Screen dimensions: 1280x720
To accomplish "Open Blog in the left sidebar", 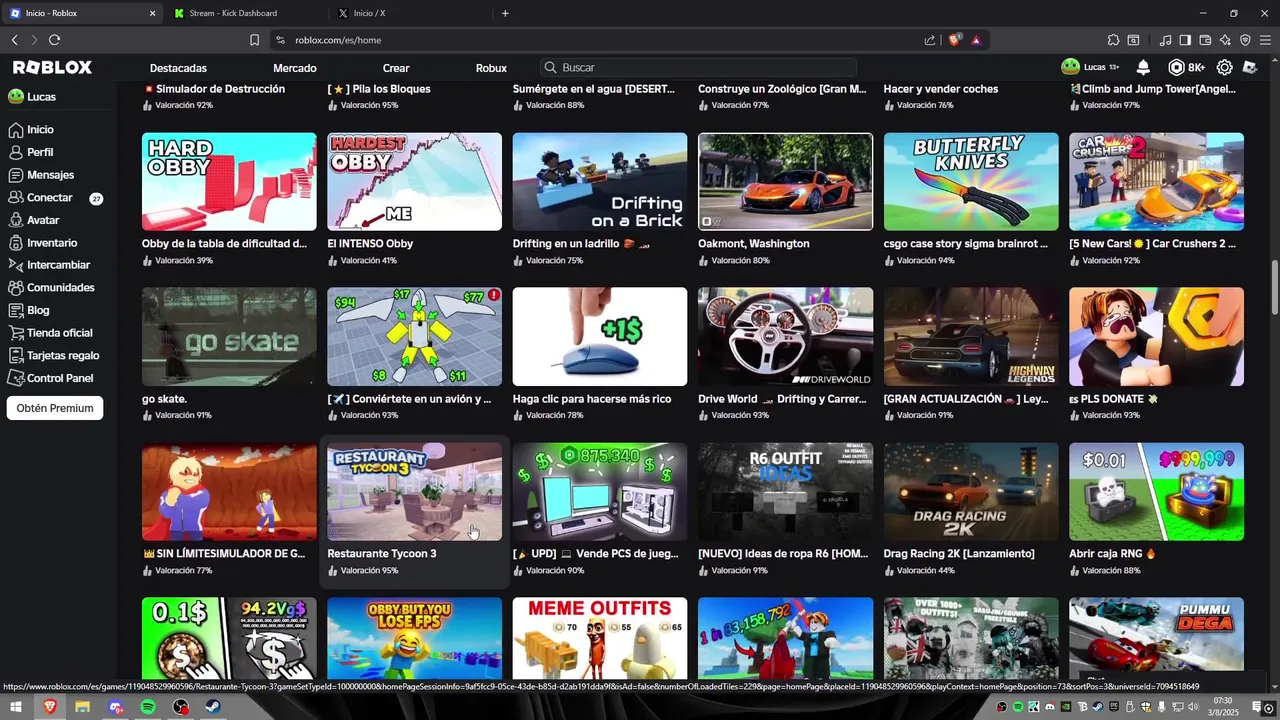I will click(28, 310).
